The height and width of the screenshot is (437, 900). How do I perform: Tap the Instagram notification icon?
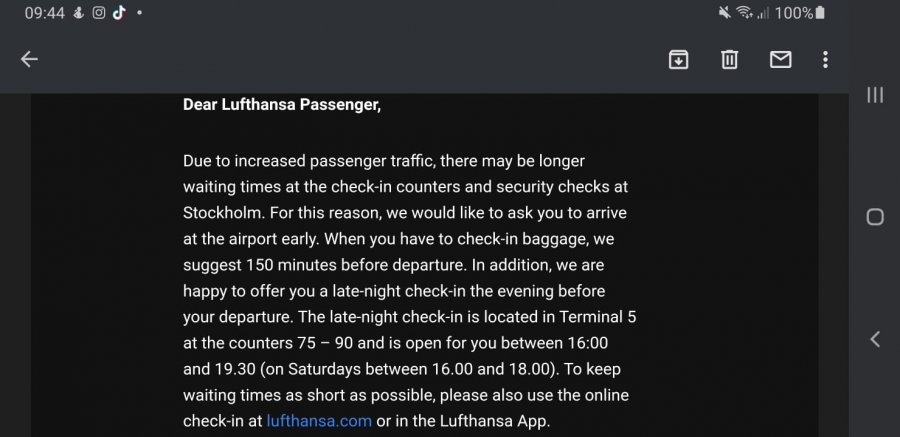coord(99,13)
